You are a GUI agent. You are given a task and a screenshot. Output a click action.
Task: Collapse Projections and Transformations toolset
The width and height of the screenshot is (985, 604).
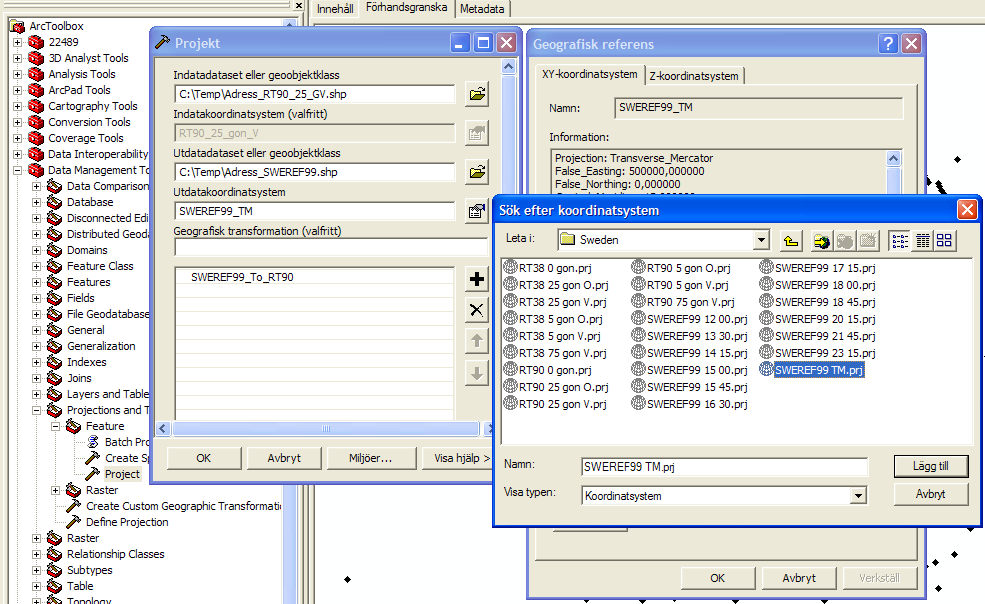click(x=36, y=410)
